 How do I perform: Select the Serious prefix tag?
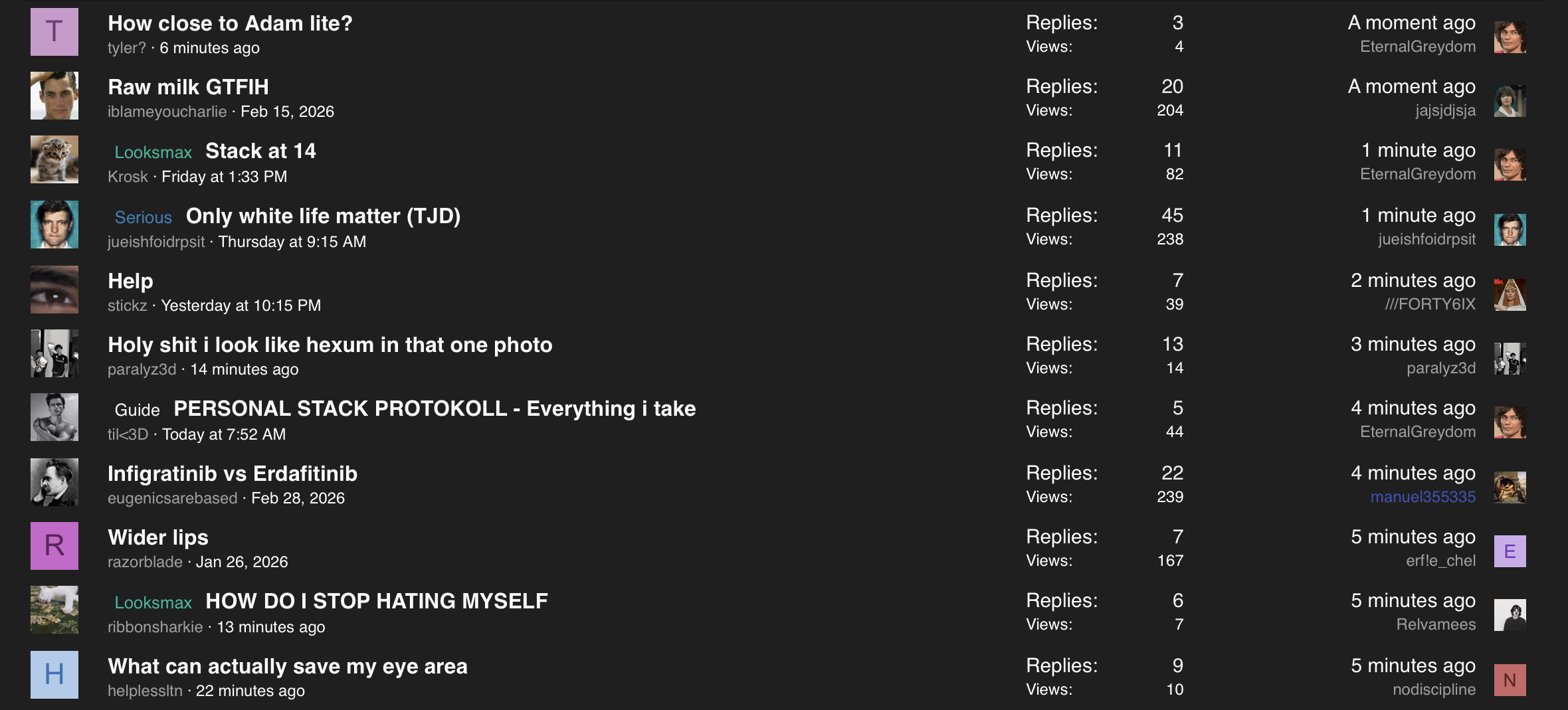click(143, 217)
